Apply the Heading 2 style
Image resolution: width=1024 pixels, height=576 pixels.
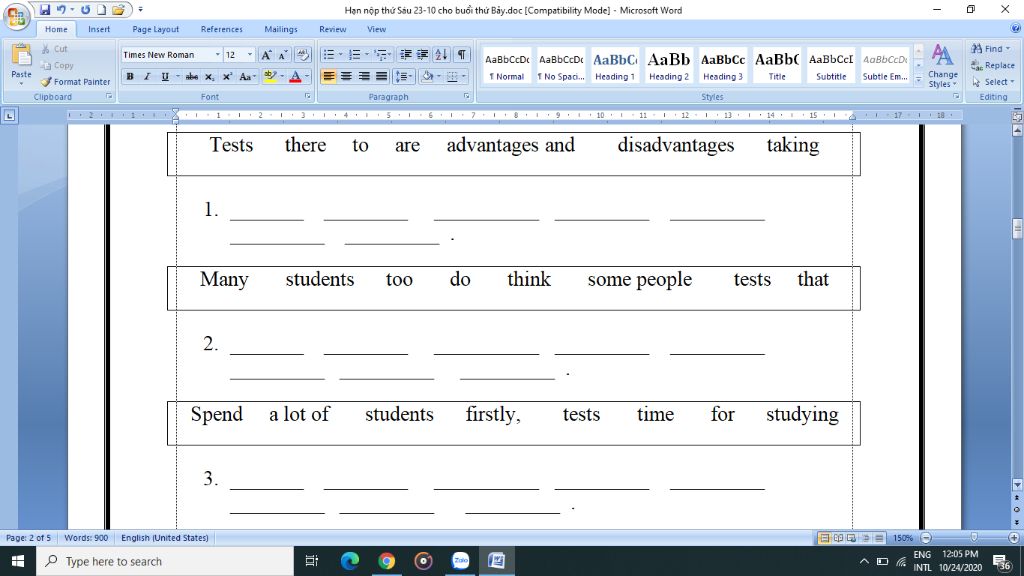coord(669,65)
